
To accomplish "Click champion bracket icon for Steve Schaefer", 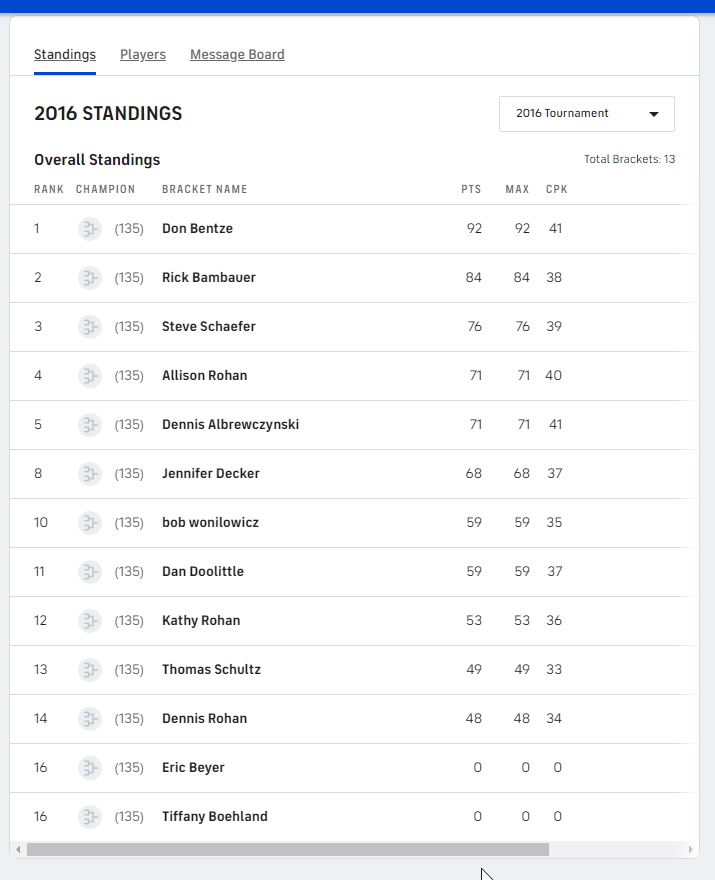I will point(90,327).
